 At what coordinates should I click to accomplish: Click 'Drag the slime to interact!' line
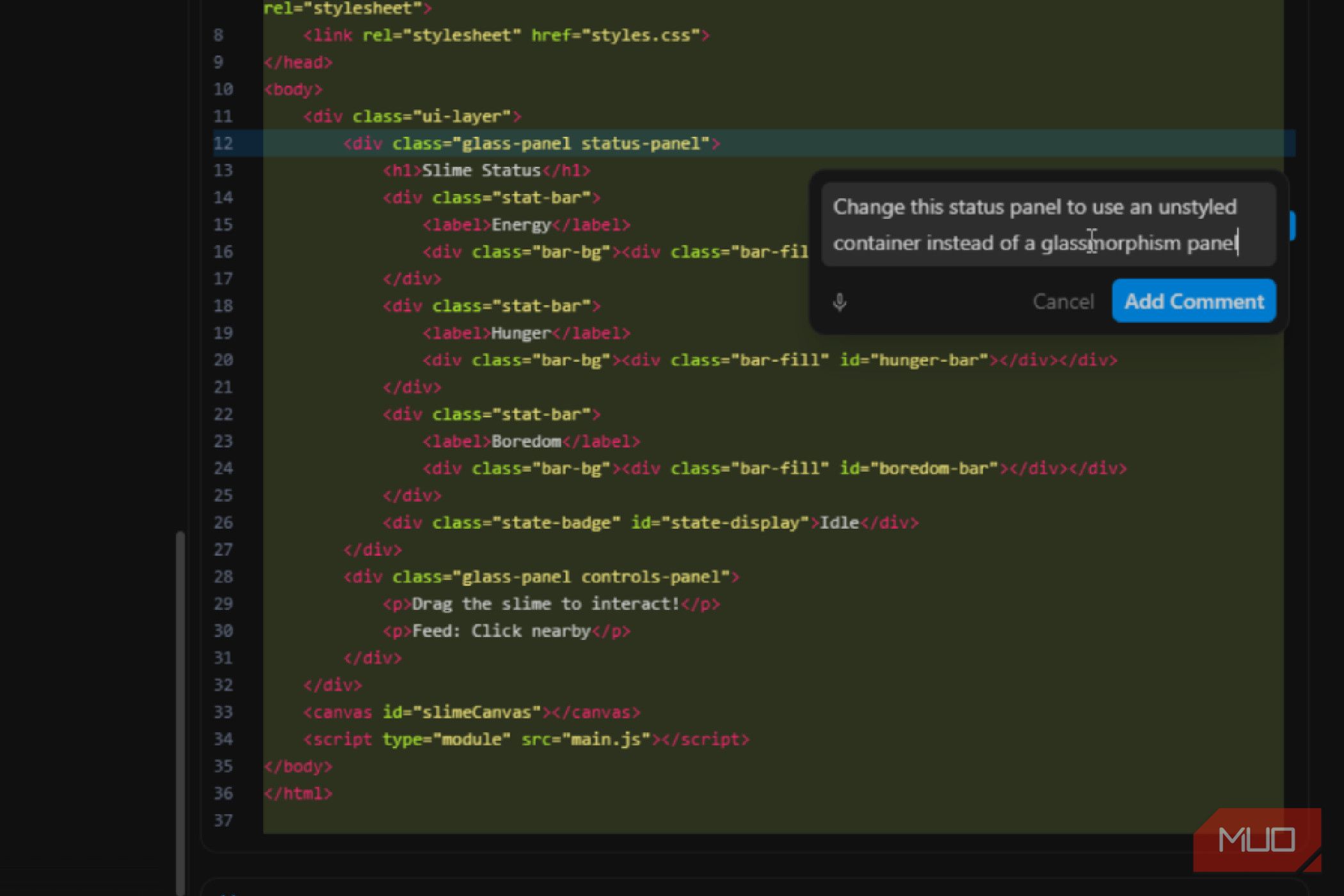pyautogui.click(x=552, y=604)
